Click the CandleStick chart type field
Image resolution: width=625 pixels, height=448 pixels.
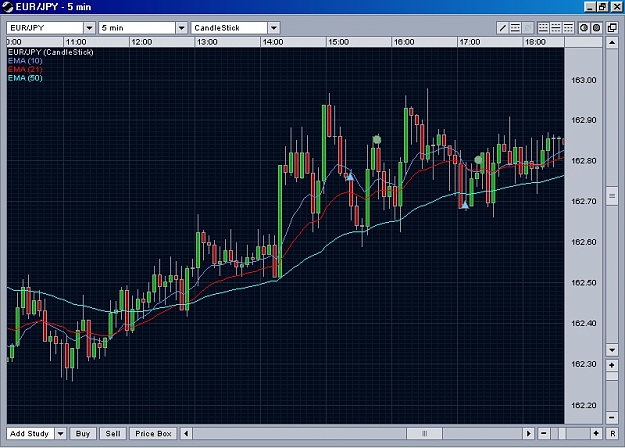click(229, 28)
